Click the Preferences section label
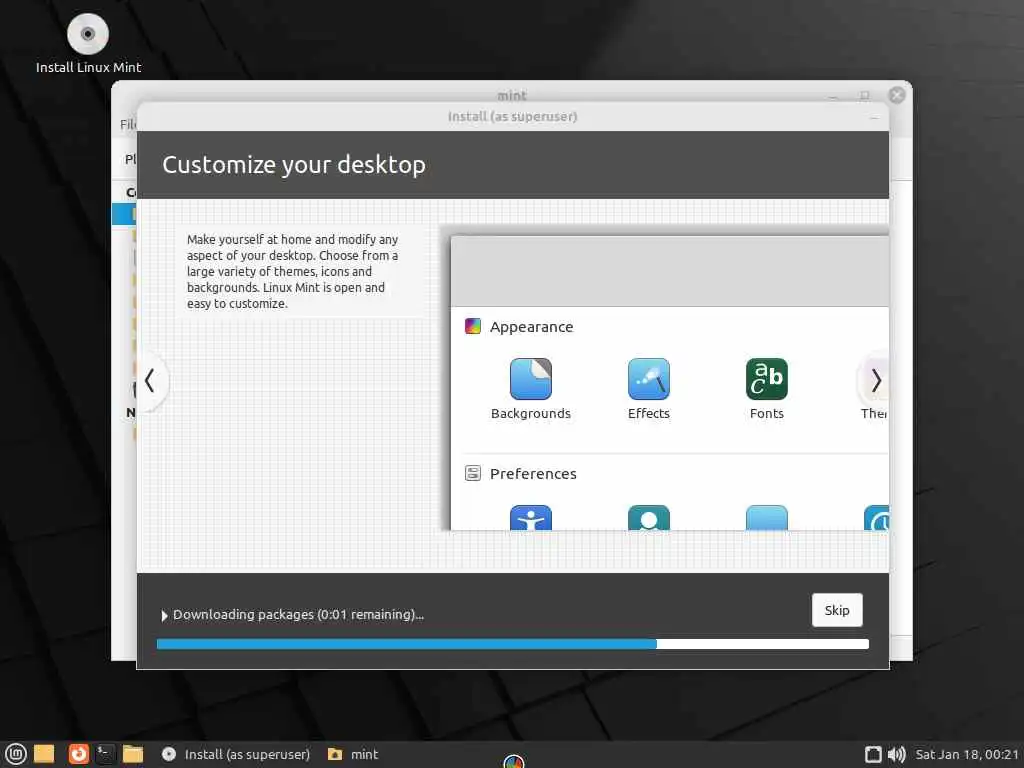This screenshot has width=1024, height=768. 533,473
